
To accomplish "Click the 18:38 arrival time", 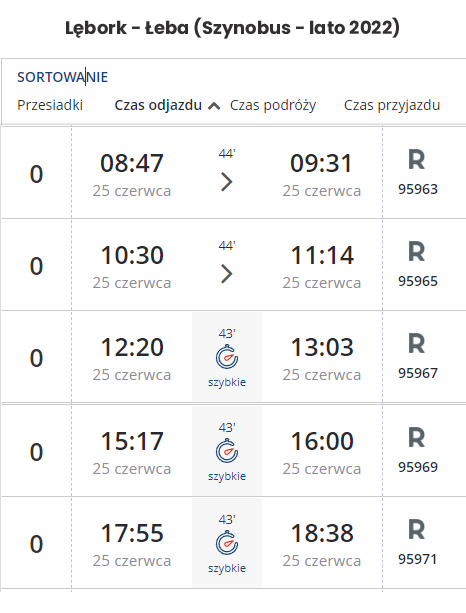I will tap(322, 533).
